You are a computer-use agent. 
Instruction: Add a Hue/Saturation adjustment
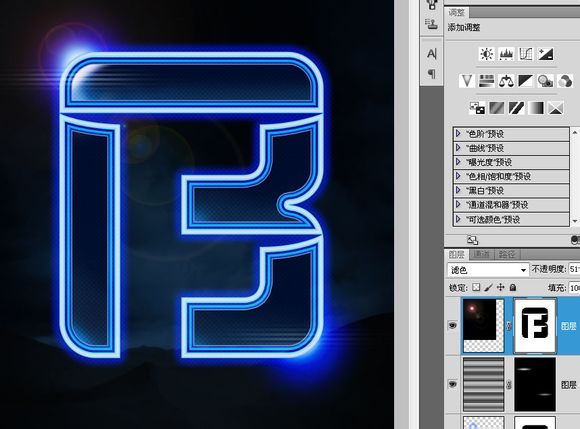click(486, 81)
